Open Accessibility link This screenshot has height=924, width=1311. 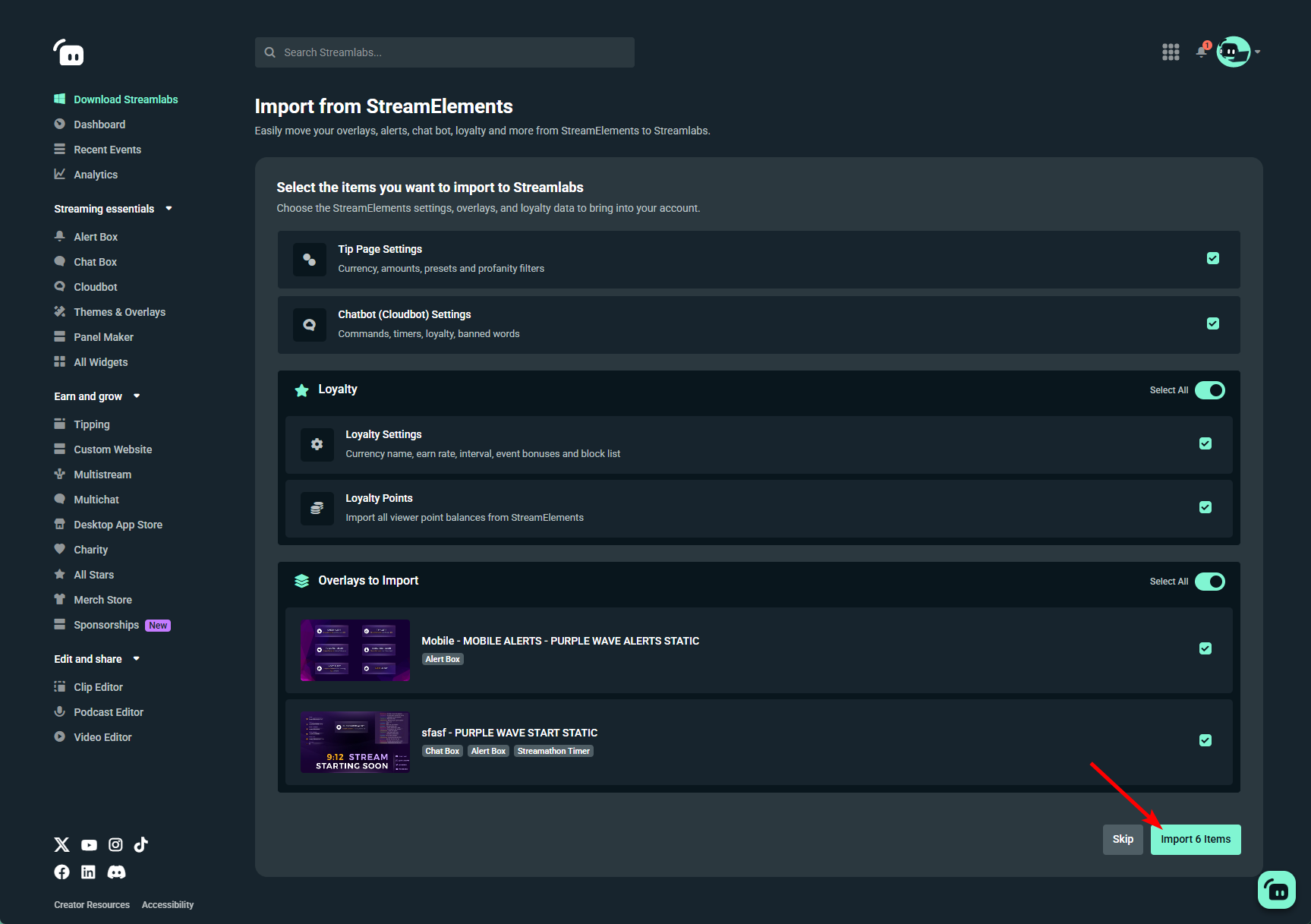click(x=168, y=905)
